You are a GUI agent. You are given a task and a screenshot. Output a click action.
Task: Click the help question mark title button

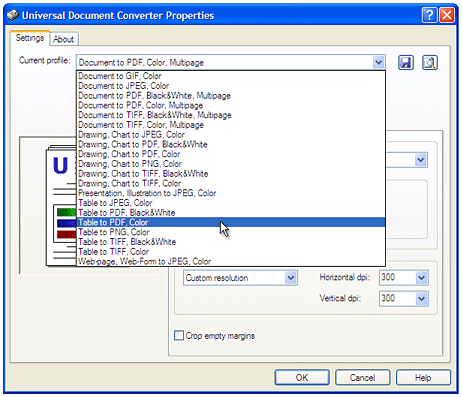[429, 15]
